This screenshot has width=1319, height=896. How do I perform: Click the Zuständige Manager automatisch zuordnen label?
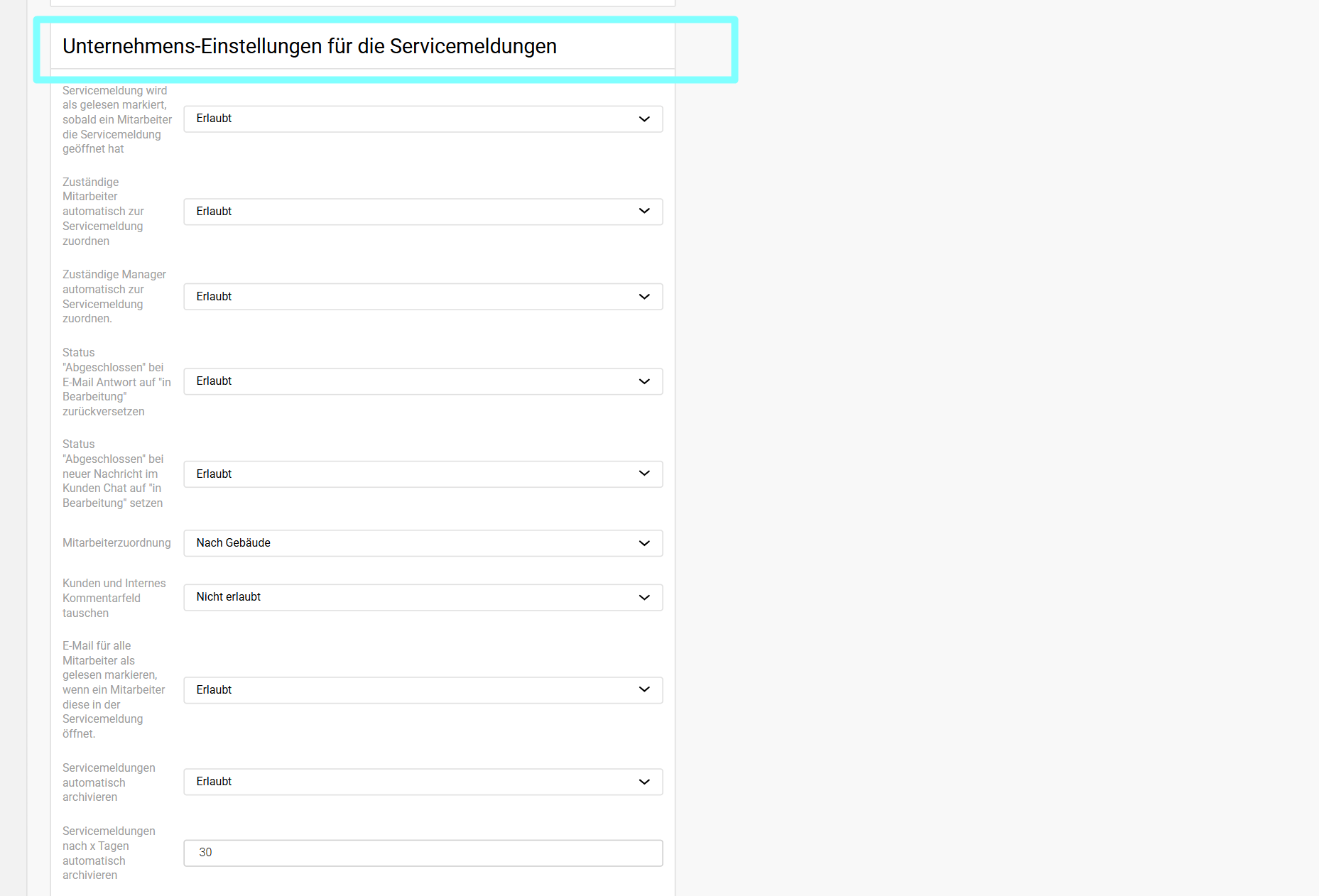click(x=114, y=297)
